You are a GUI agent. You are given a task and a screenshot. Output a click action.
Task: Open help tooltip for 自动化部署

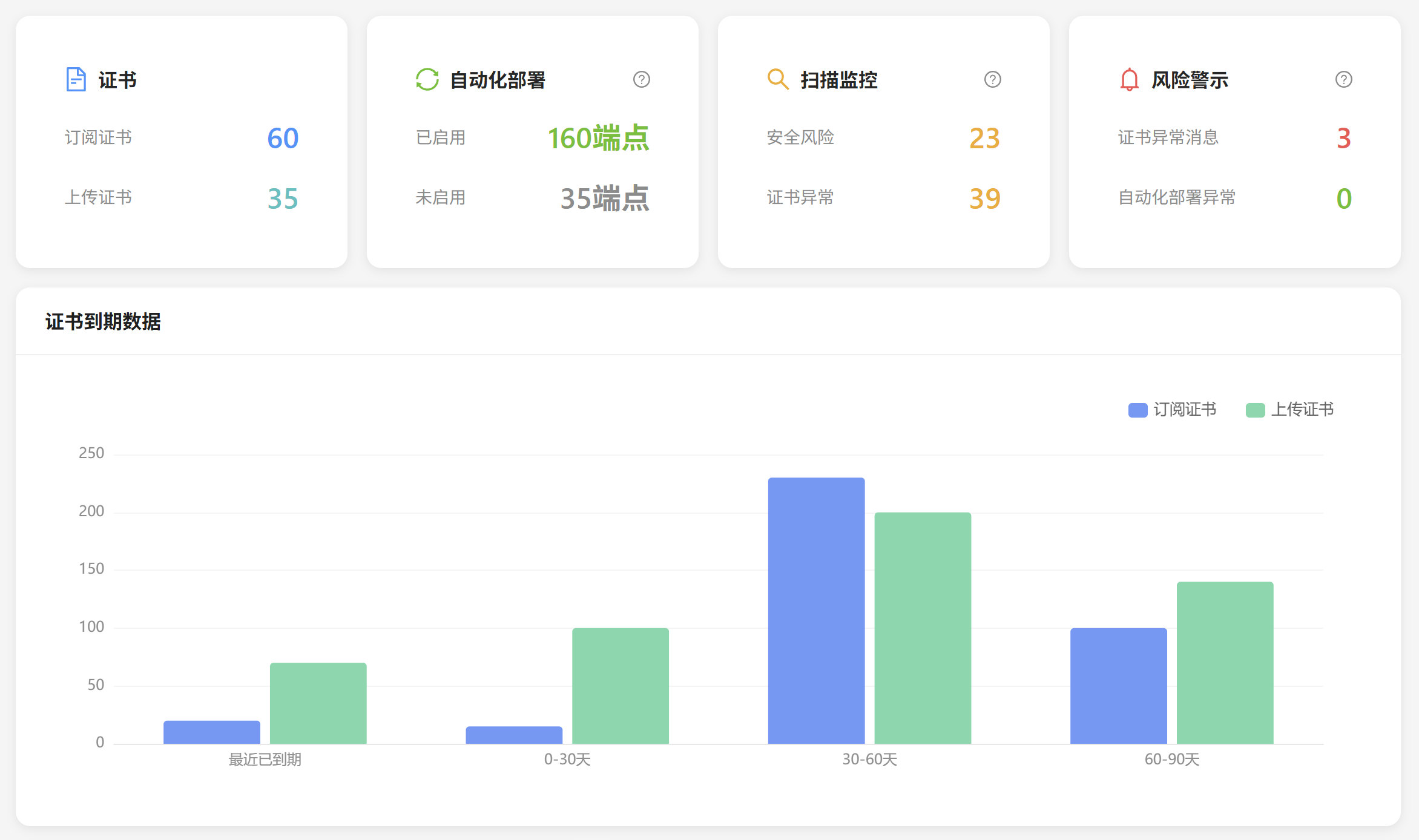642,79
